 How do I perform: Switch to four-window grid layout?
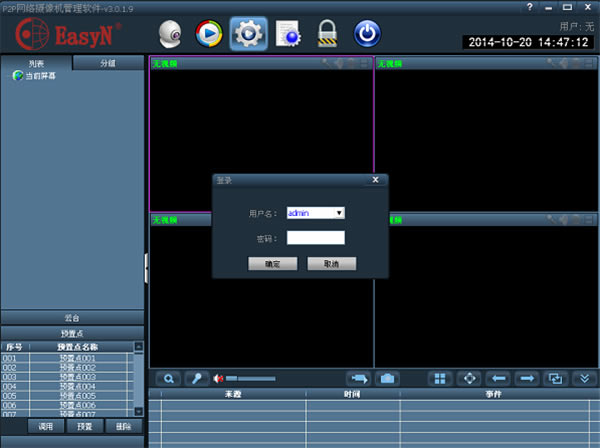pyautogui.click(x=439, y=379)
